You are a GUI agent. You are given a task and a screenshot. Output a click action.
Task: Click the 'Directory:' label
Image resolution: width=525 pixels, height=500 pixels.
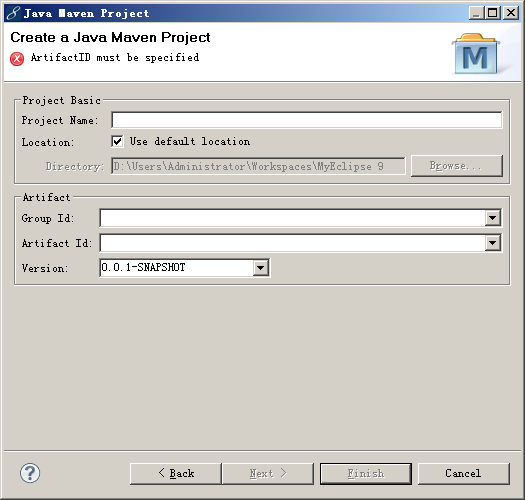point(75,166)
